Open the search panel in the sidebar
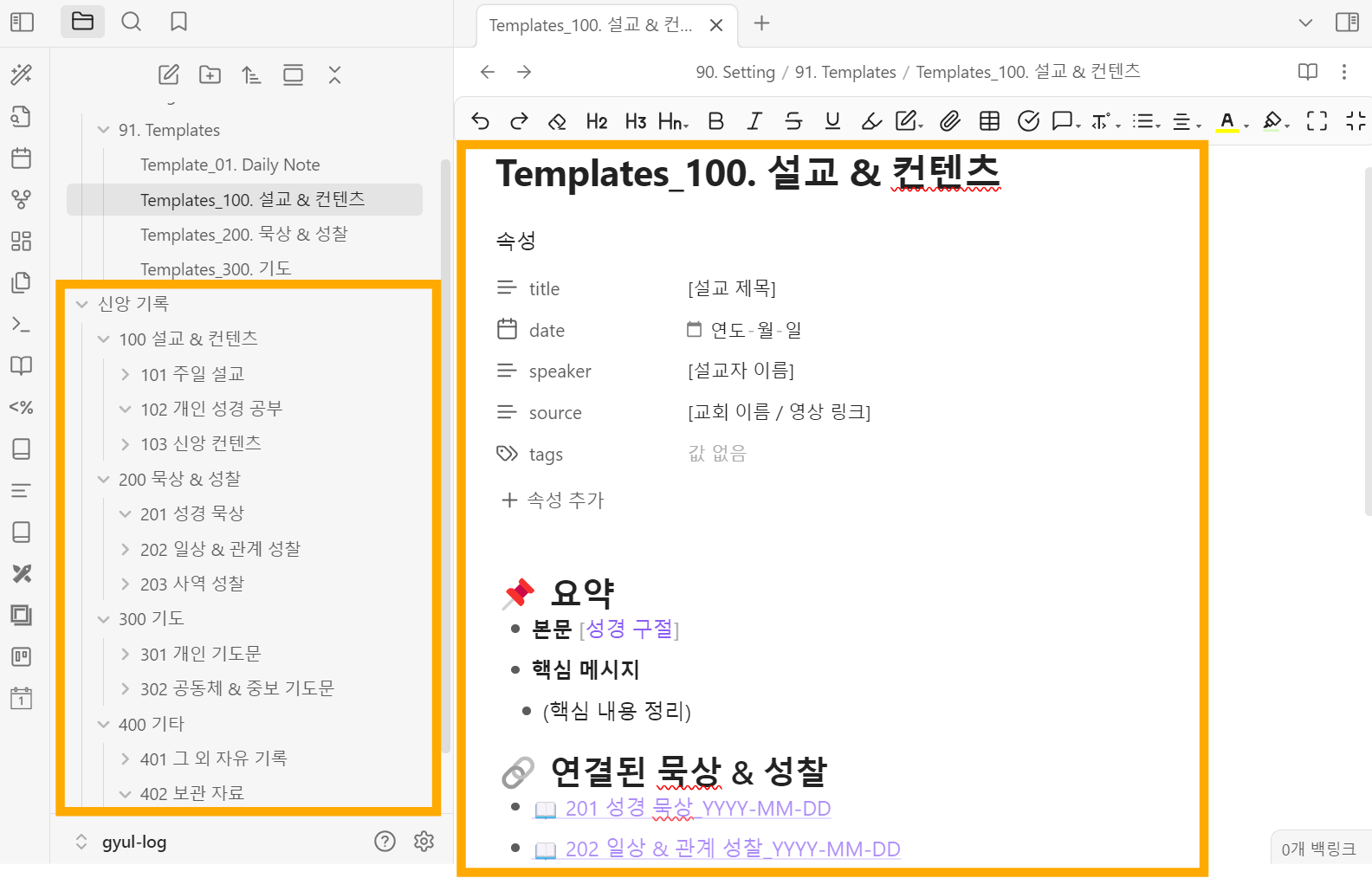This screenshot has width=1372, height=878. [131, 22]
